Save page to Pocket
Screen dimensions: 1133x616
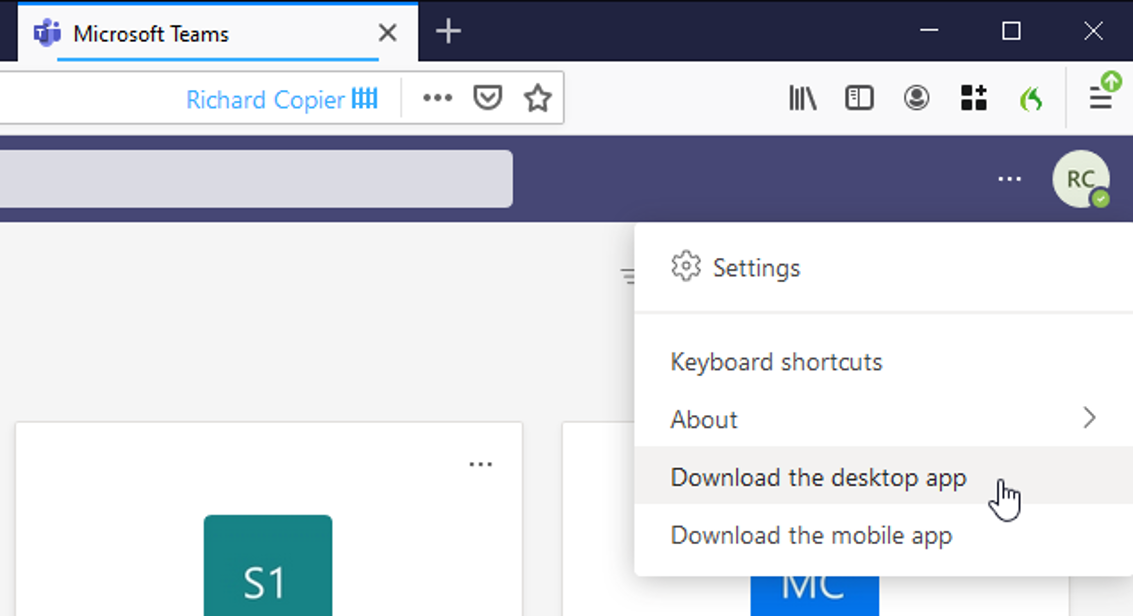(x=487, y=98)
